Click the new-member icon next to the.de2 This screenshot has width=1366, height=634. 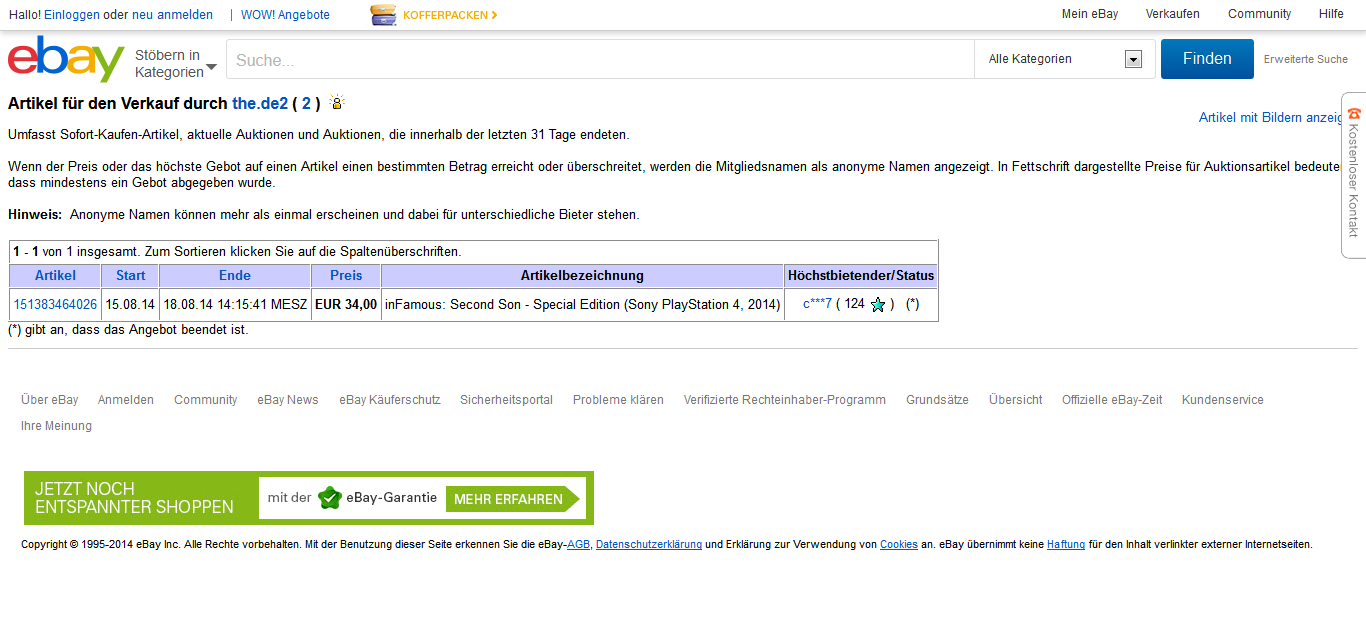tap(337, 103)
